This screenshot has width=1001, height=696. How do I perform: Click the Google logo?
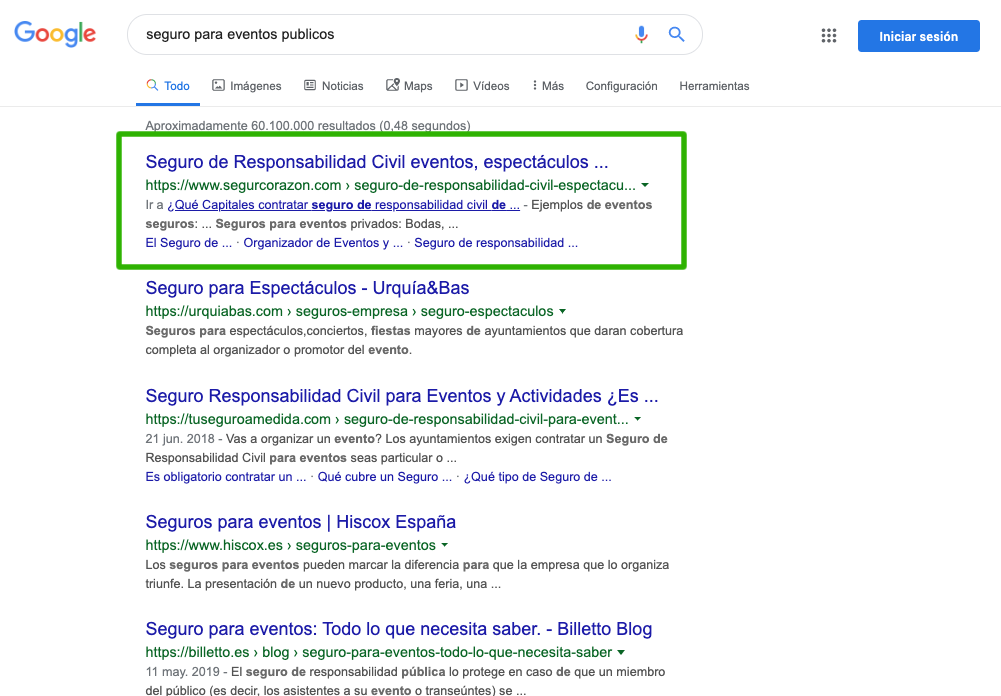[55, 34]
